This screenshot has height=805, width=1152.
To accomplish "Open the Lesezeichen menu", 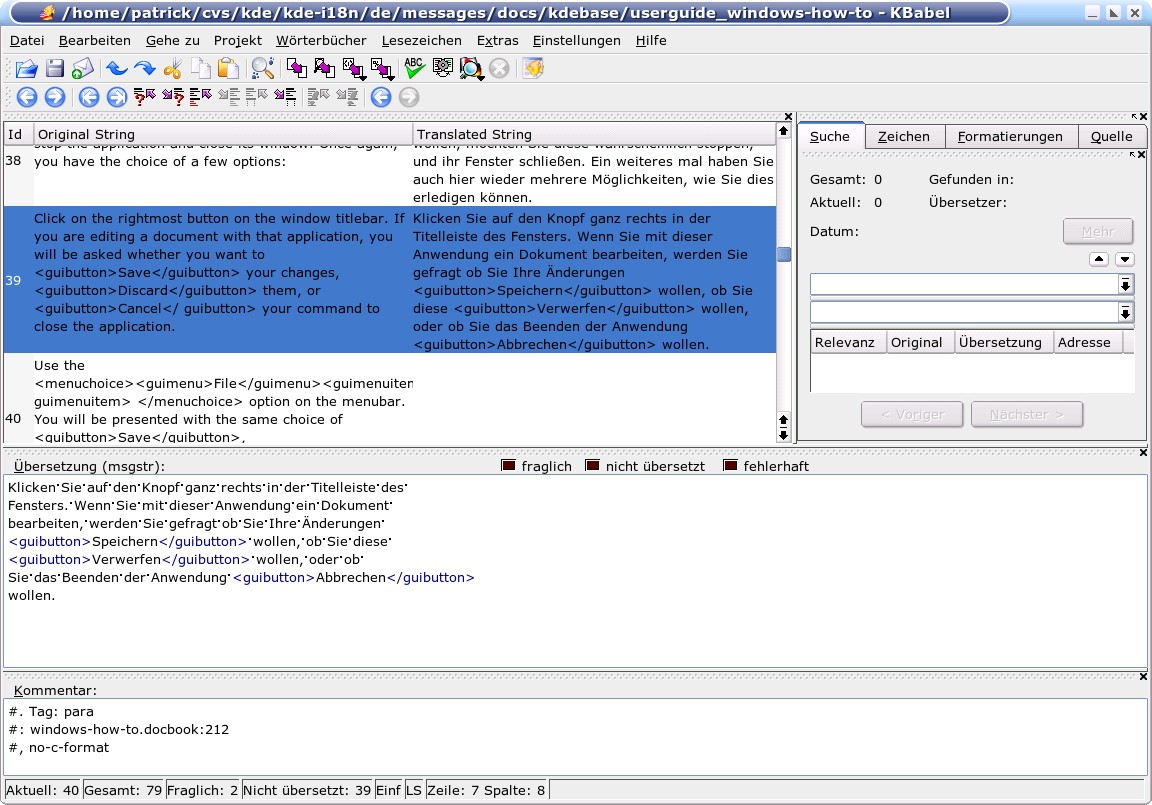I will (422, 40).
